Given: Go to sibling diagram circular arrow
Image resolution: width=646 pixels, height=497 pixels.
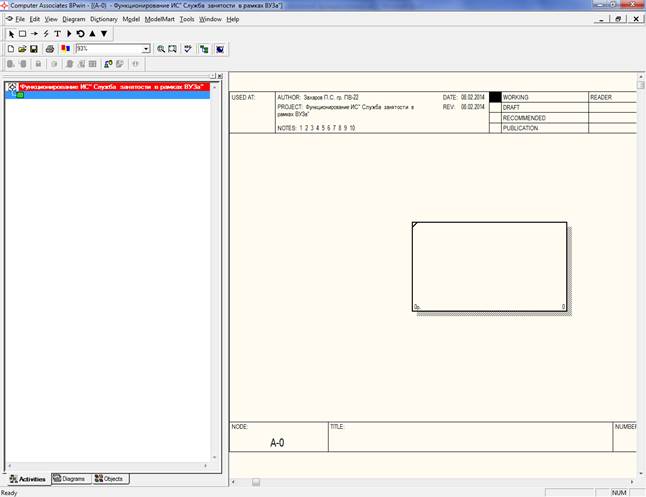Looking at the screenshot, I should click(x=80, y=34).
